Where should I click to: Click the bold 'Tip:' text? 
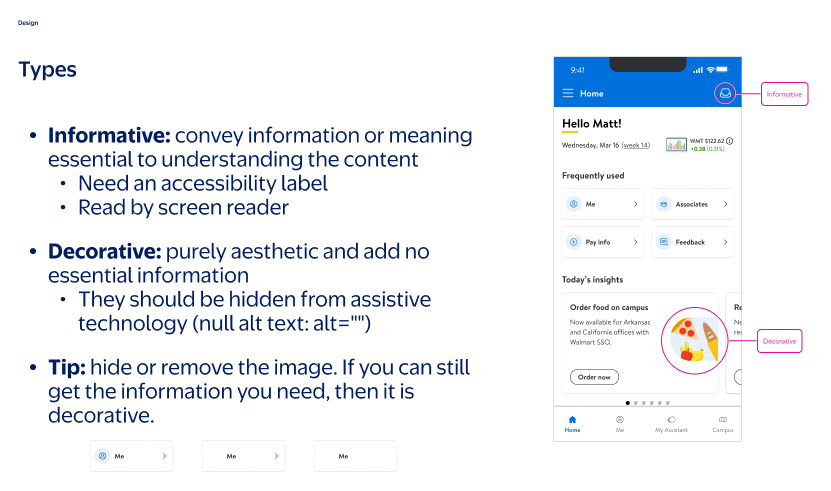[67, 367]
